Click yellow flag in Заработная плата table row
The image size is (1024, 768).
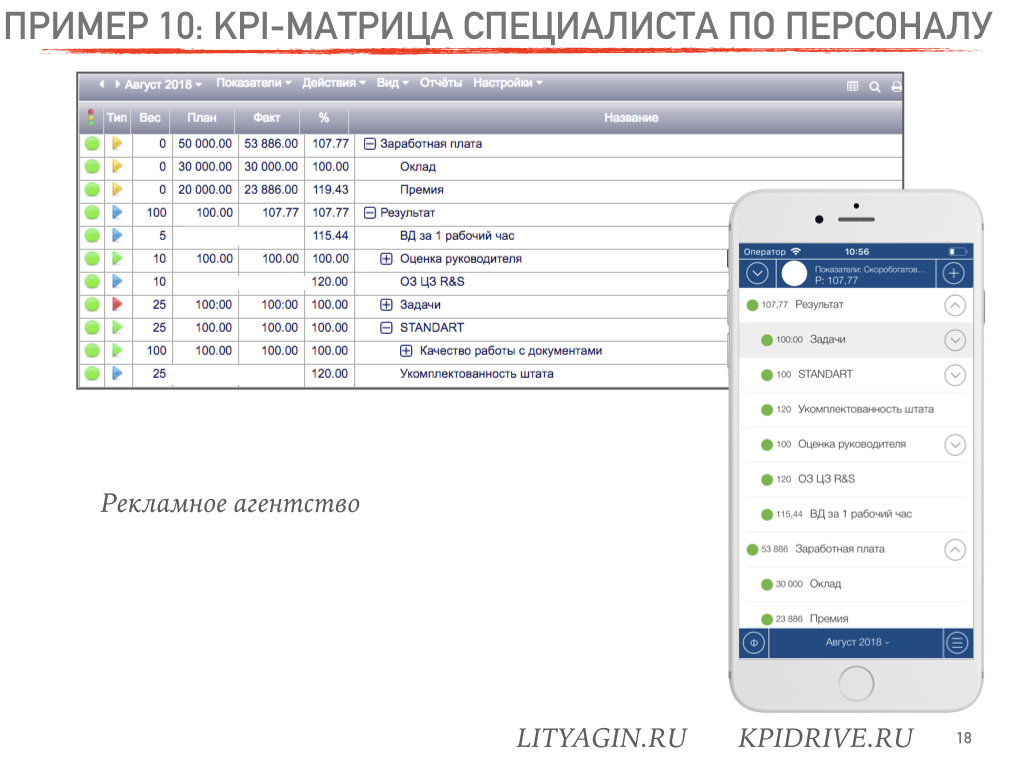point(117,143)
